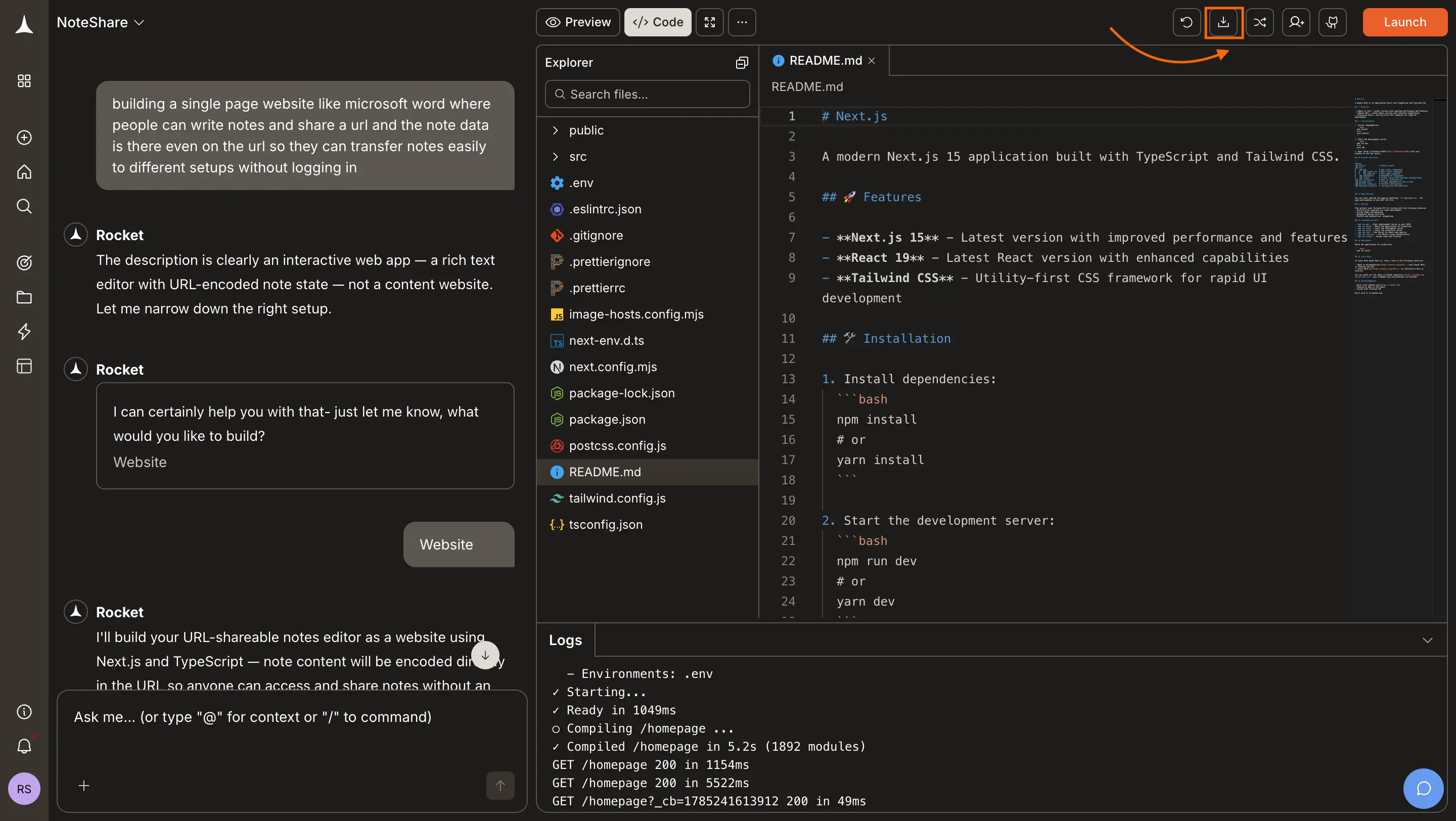1456x821 pixels.
Task: Open .eslintrc.json in the explorer
Action: click(647, 209)
